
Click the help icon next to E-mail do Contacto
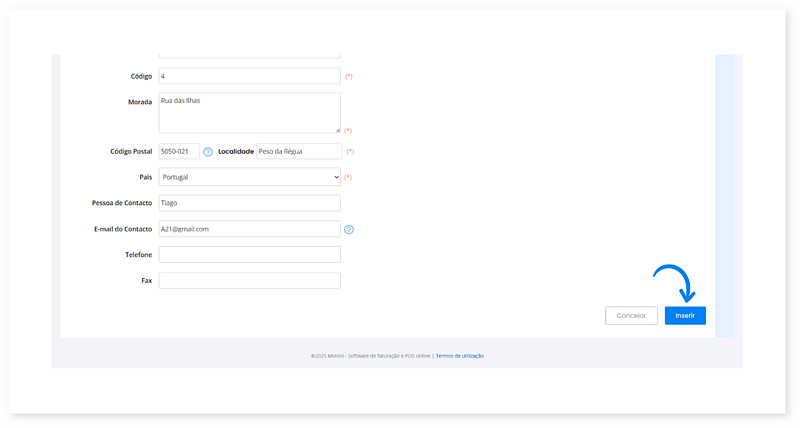(x=349, y=229)
